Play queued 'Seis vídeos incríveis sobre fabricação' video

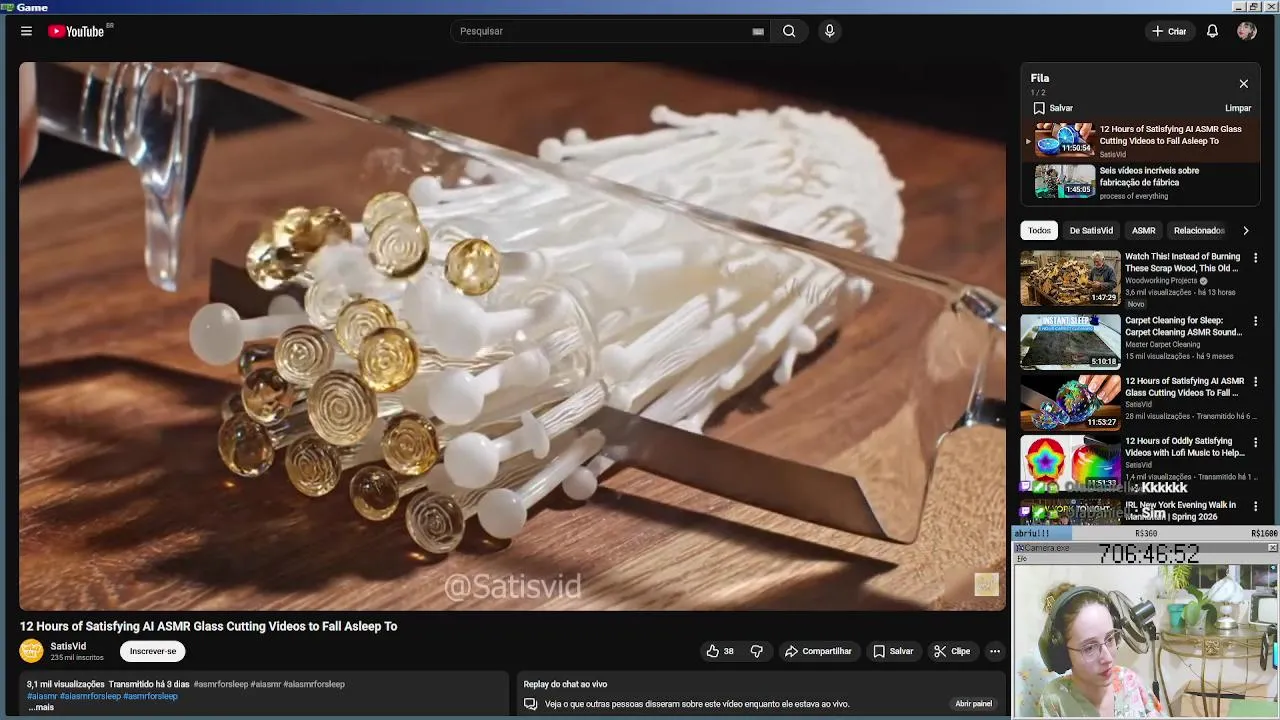point(1140,182)
